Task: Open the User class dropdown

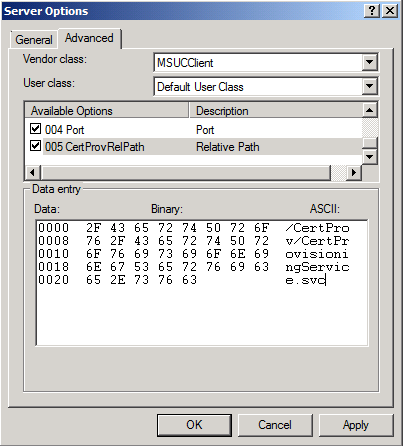Action: (369, 86)
